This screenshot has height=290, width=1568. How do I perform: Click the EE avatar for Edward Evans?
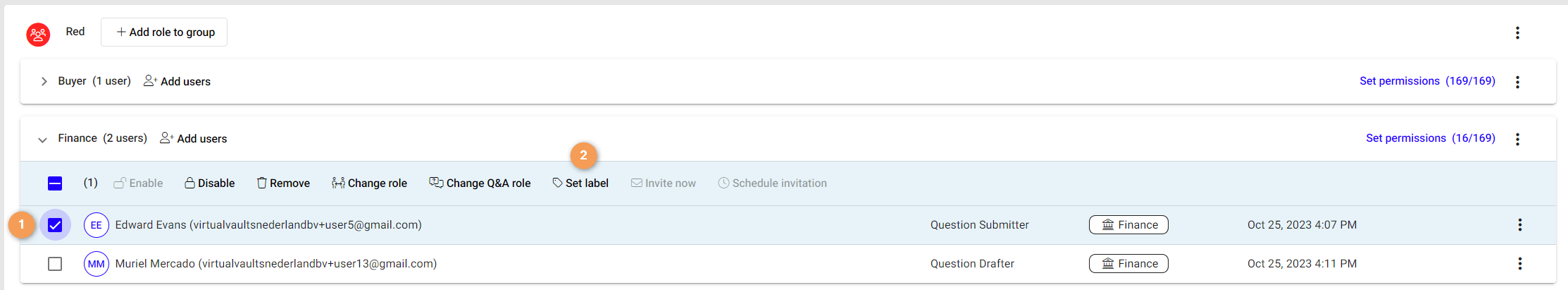tap(96, 225)
